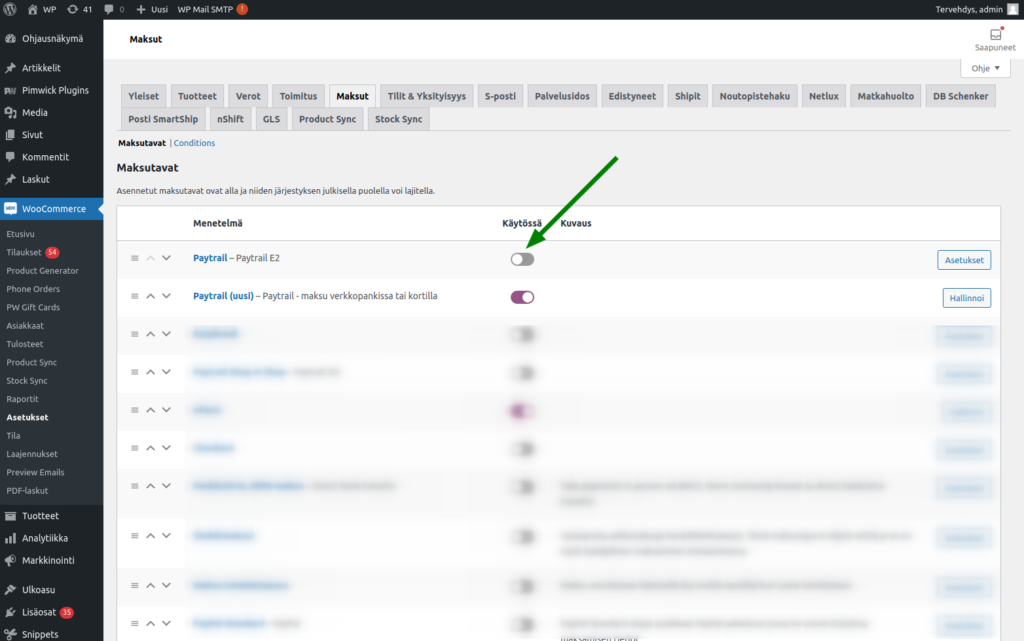The height and width of the screenshot is (641, 1024).
Task: Click the WordPress logo in admin bar
Action: click(10, 9)
